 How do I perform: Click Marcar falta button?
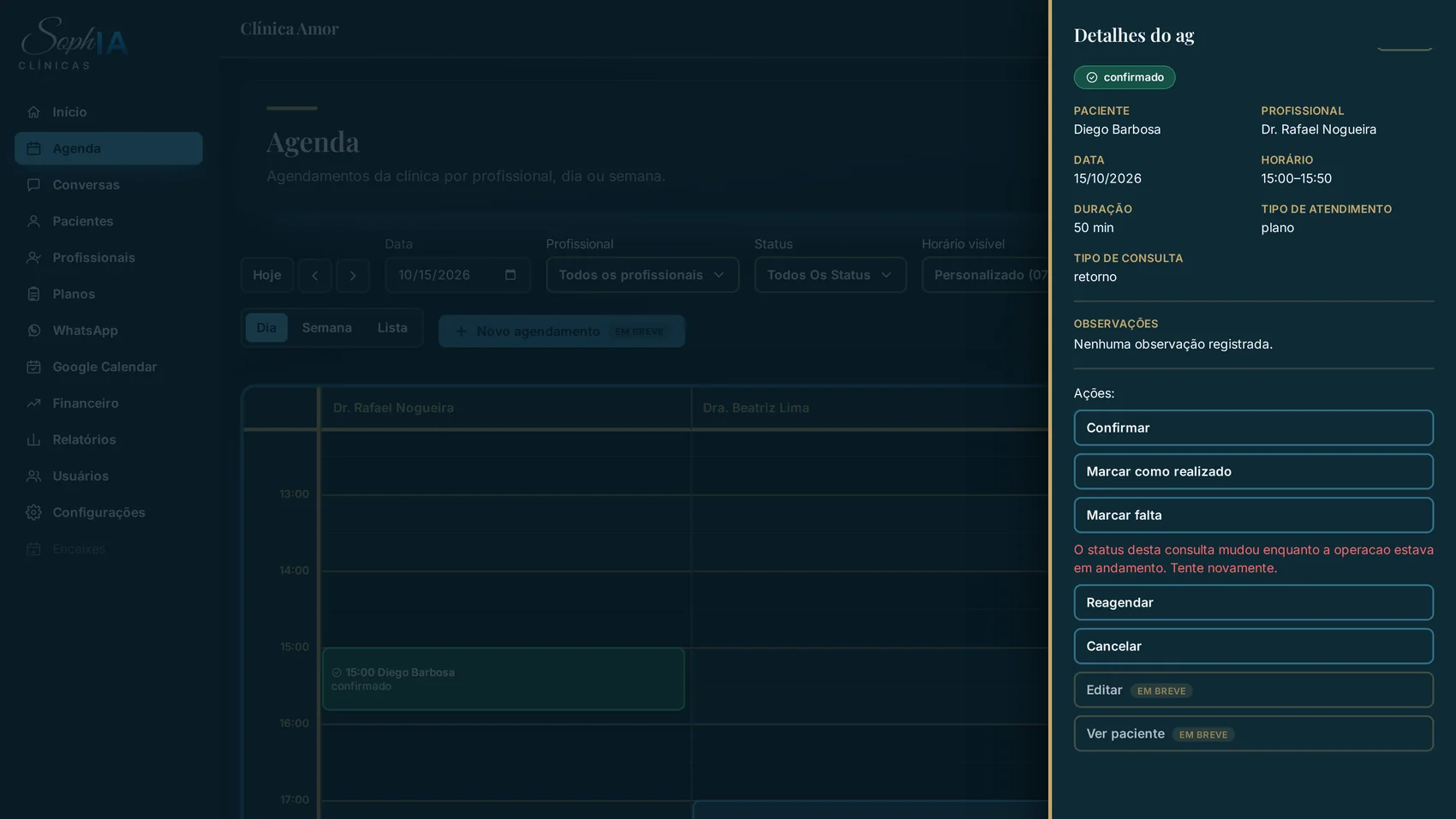[1253, 515]
